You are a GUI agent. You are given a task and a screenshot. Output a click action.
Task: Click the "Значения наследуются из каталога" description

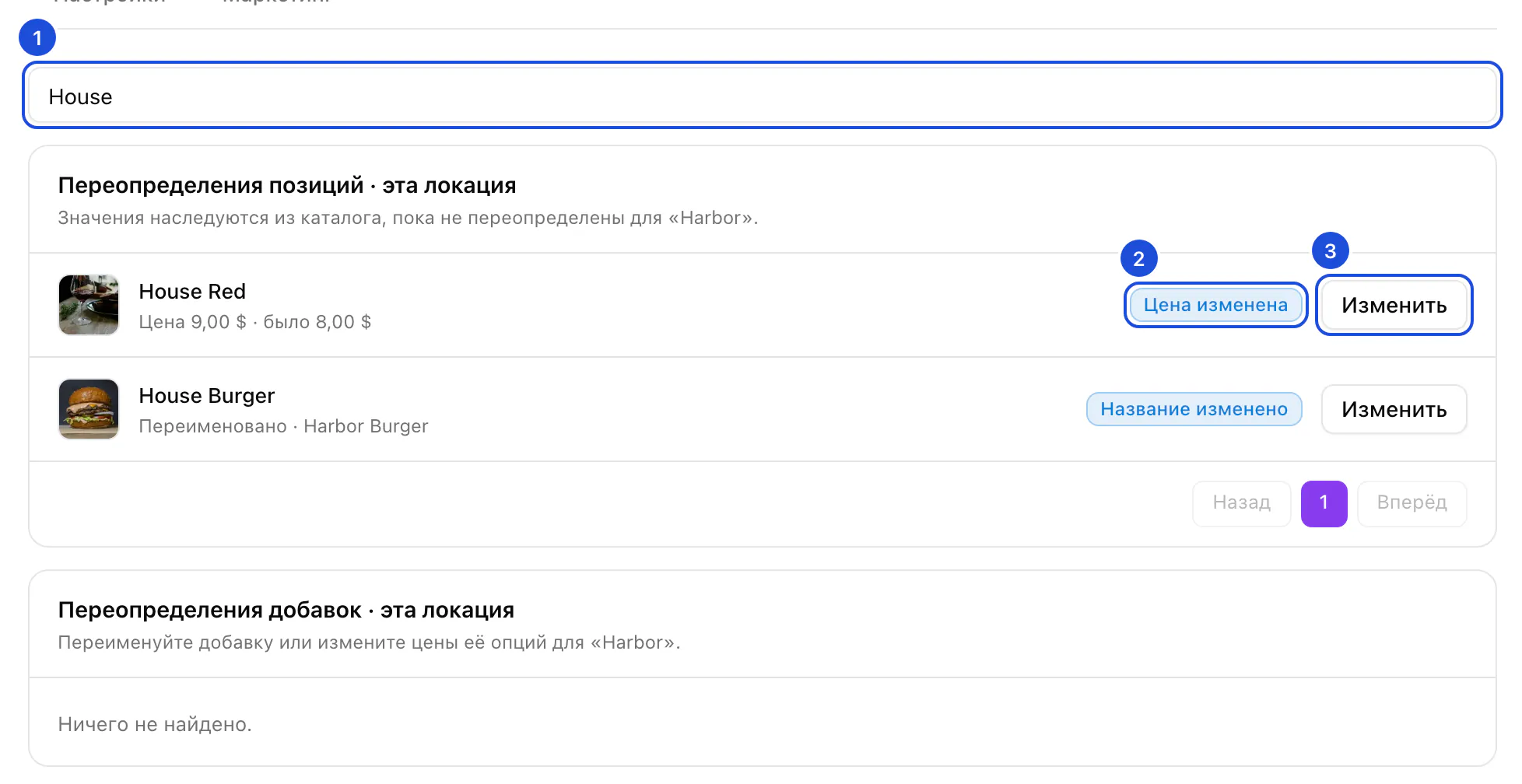pos(408,218)
